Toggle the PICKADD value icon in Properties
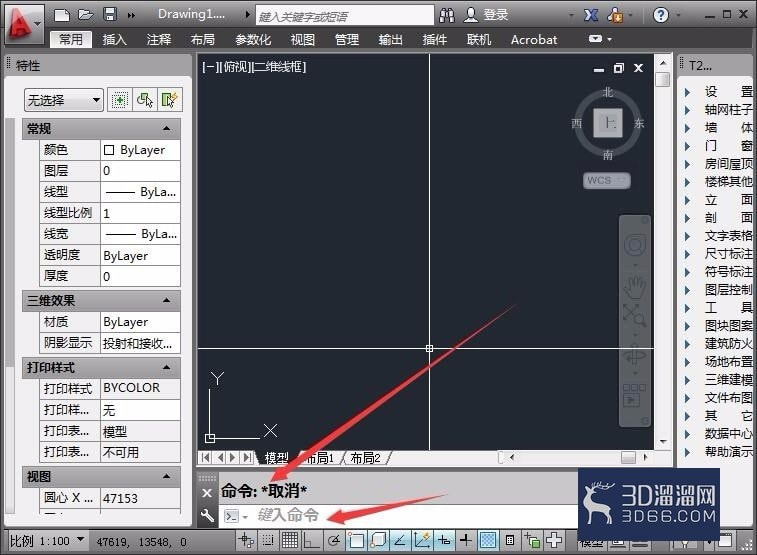This screenshot has height=555, width=757. click(x=119, y=100)
